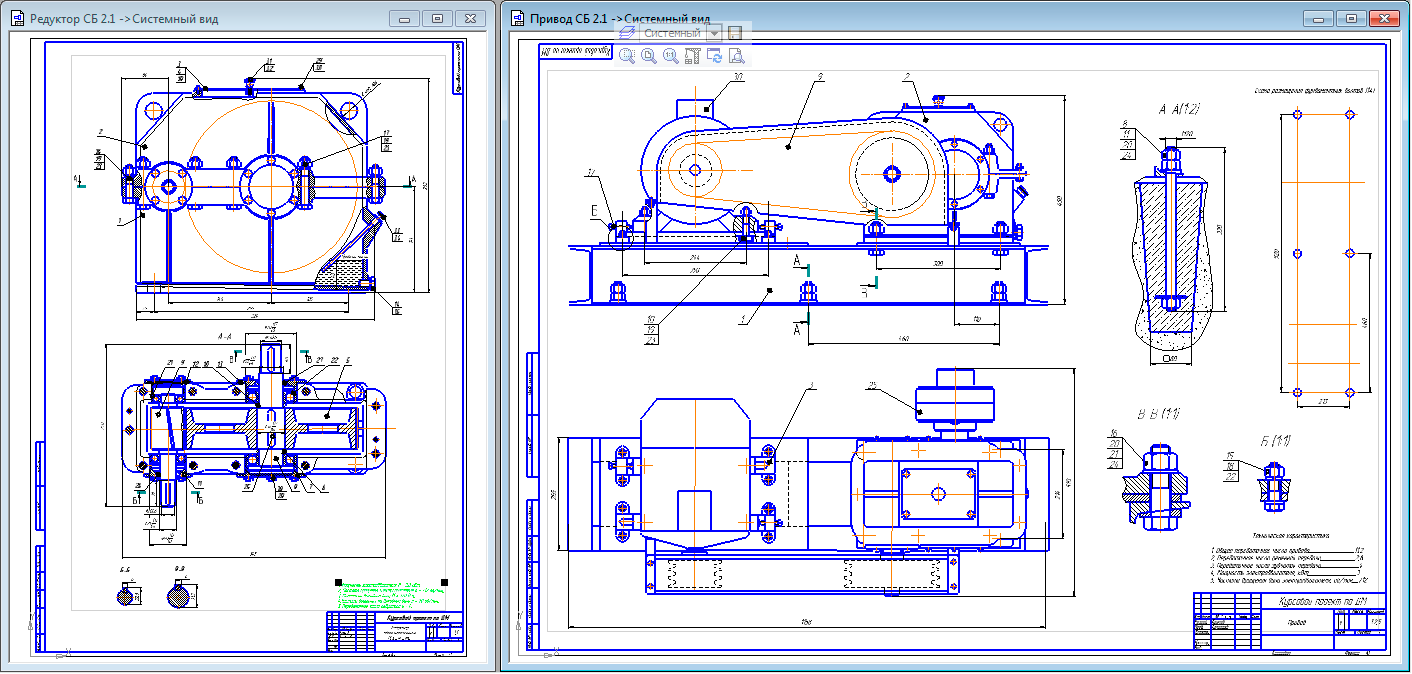Minimize the Редуктор СБ 2.1 window
1412x674 pixels.
point(405,19)
